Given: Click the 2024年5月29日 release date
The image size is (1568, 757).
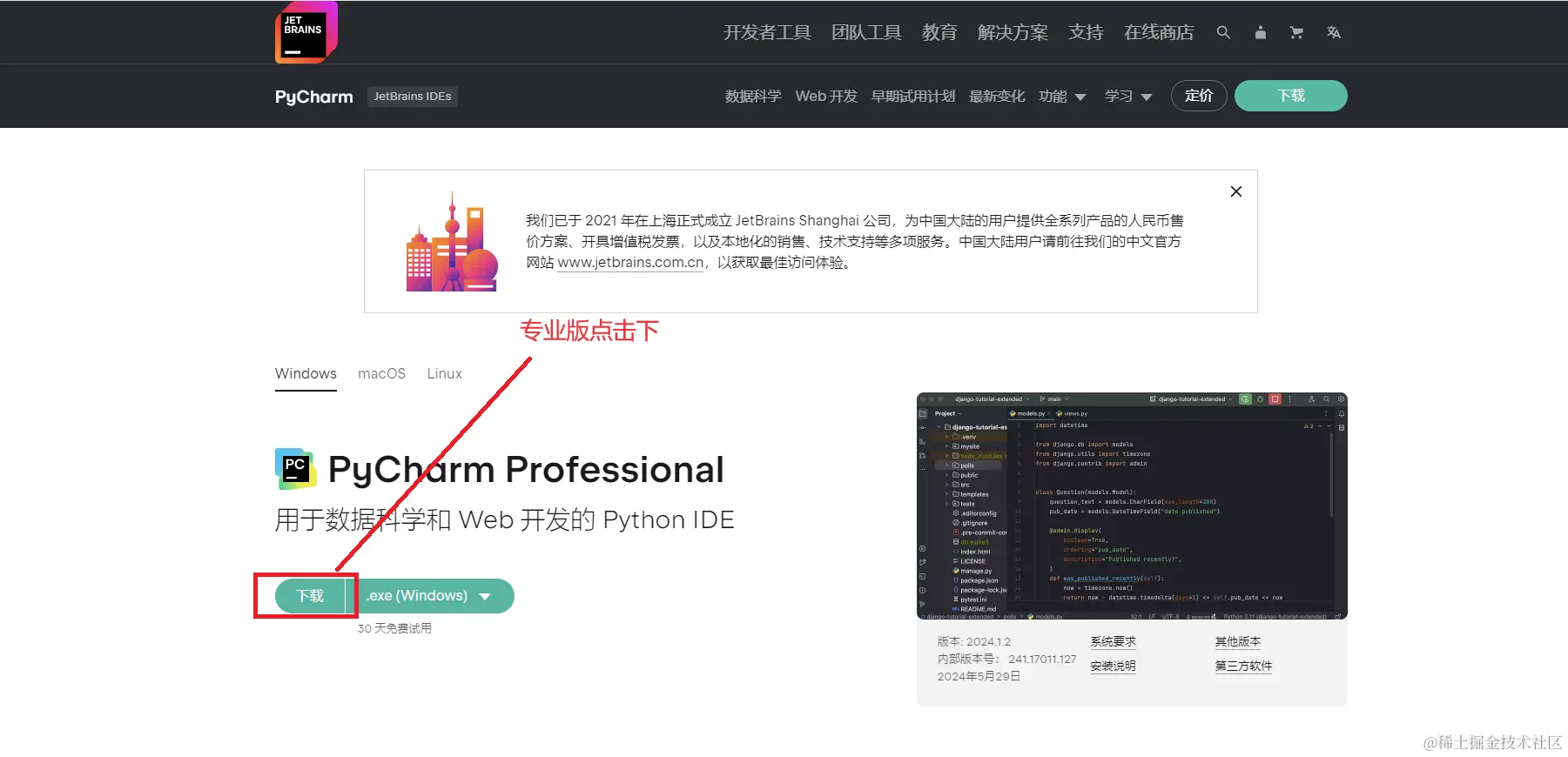Looking at the screenshot, I should 979,676.
